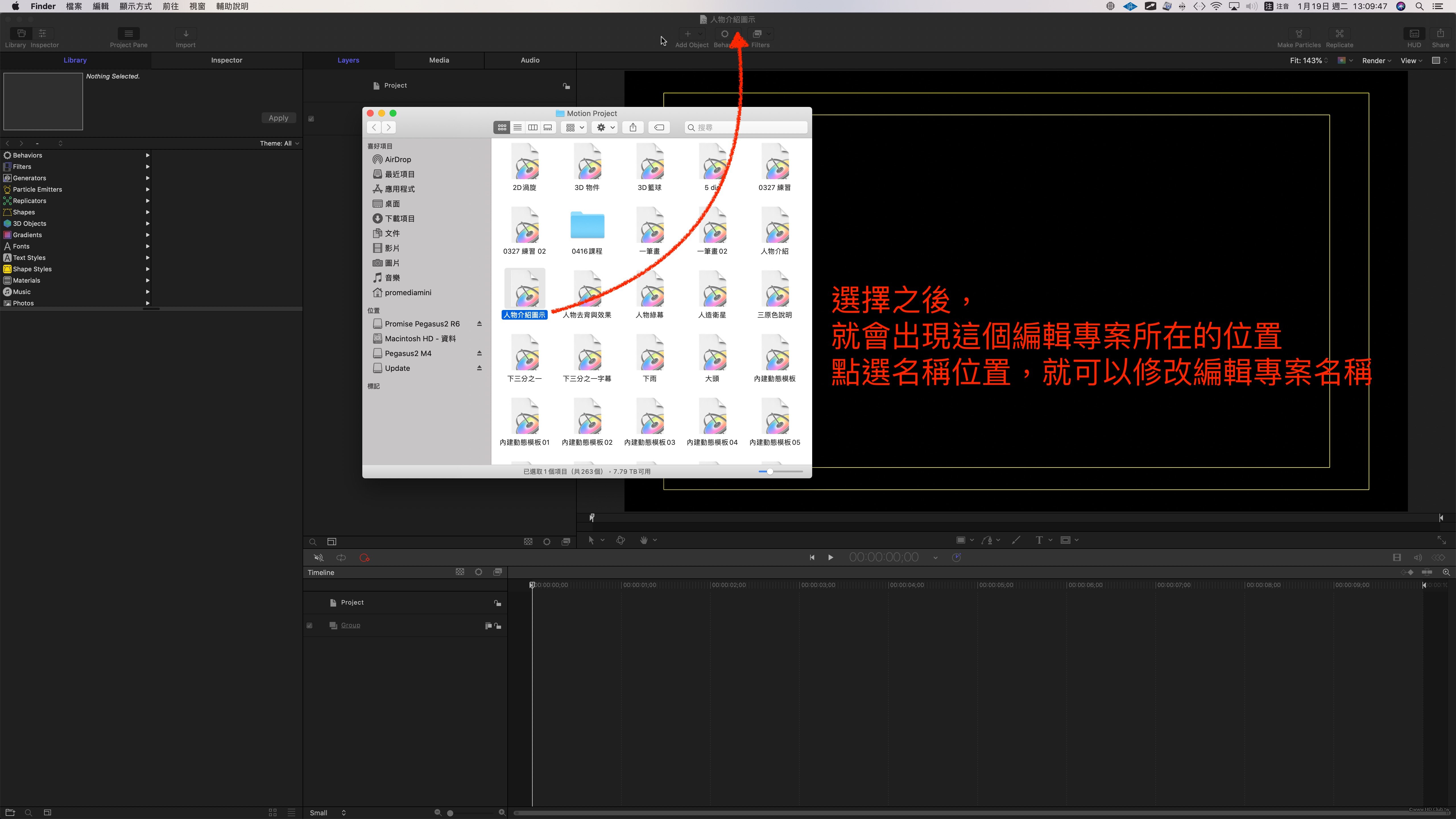Switch Finder window to list view

pyautogui.click(x=517, y=128)
